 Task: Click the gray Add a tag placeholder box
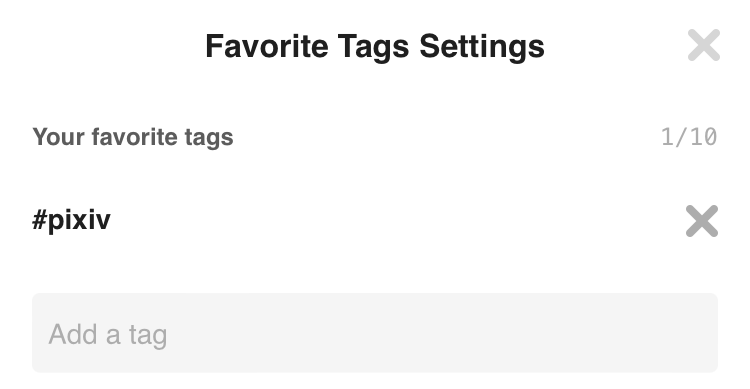click(x=375, y=333)
